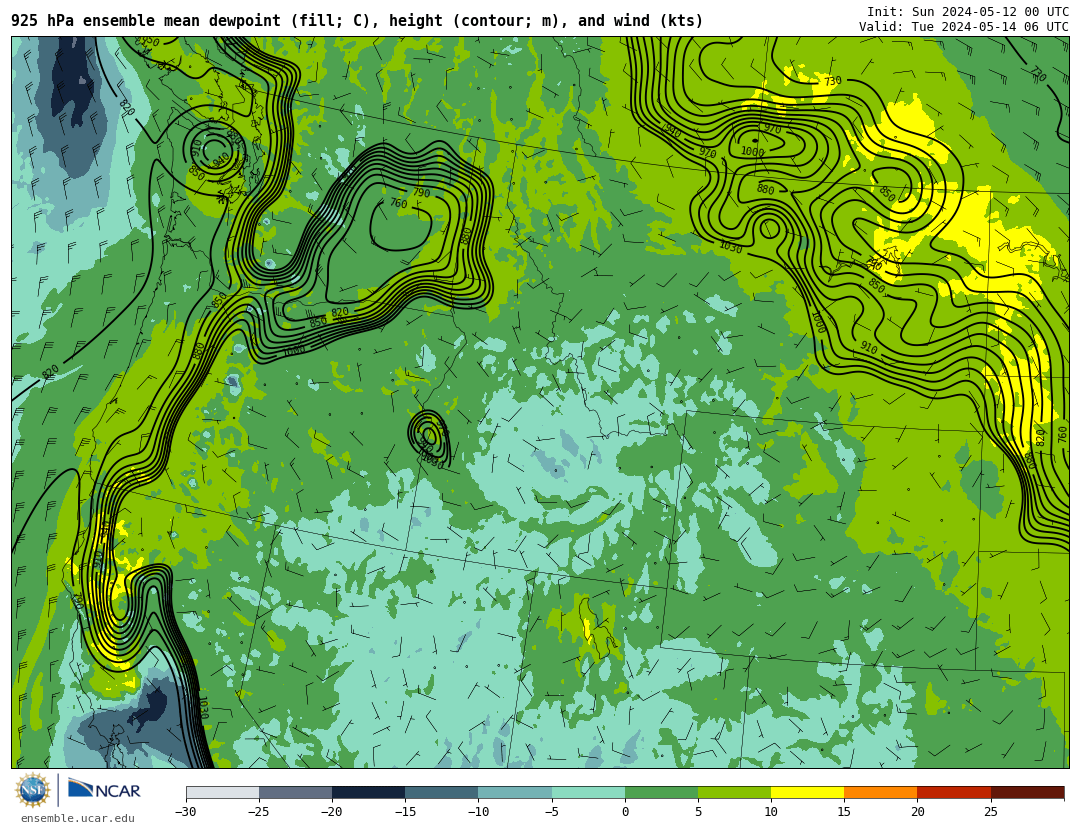Pick the mint -5 to 0 colorbar segment
The height and width of the screenshot is (831, 1080).
[588, 793]
